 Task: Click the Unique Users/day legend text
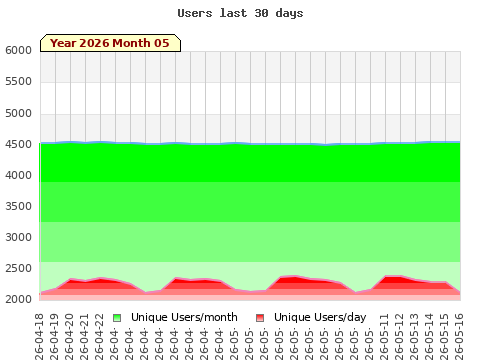[320, 317]
